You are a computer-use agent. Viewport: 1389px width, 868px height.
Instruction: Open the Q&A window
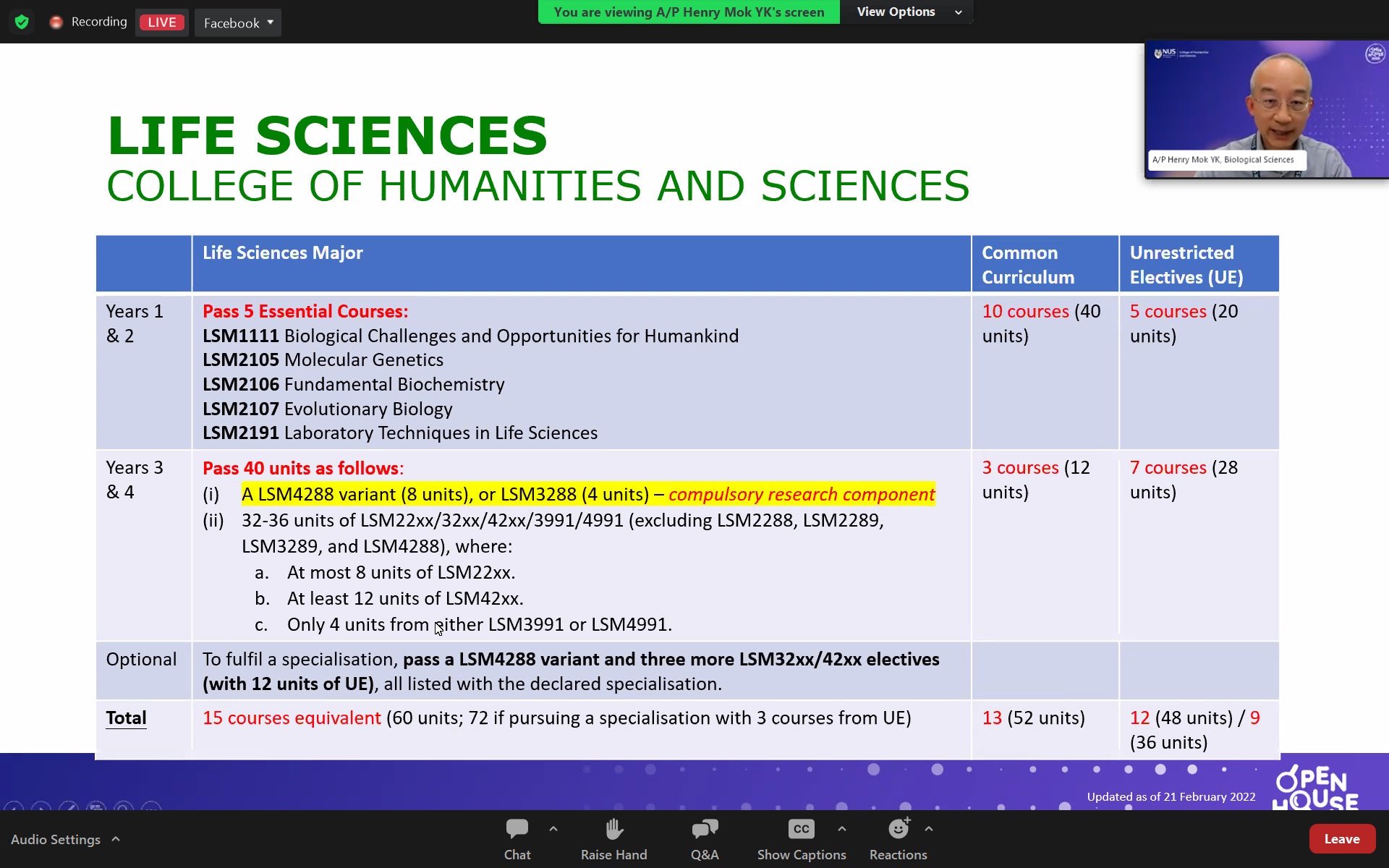(x=704, y=838)
